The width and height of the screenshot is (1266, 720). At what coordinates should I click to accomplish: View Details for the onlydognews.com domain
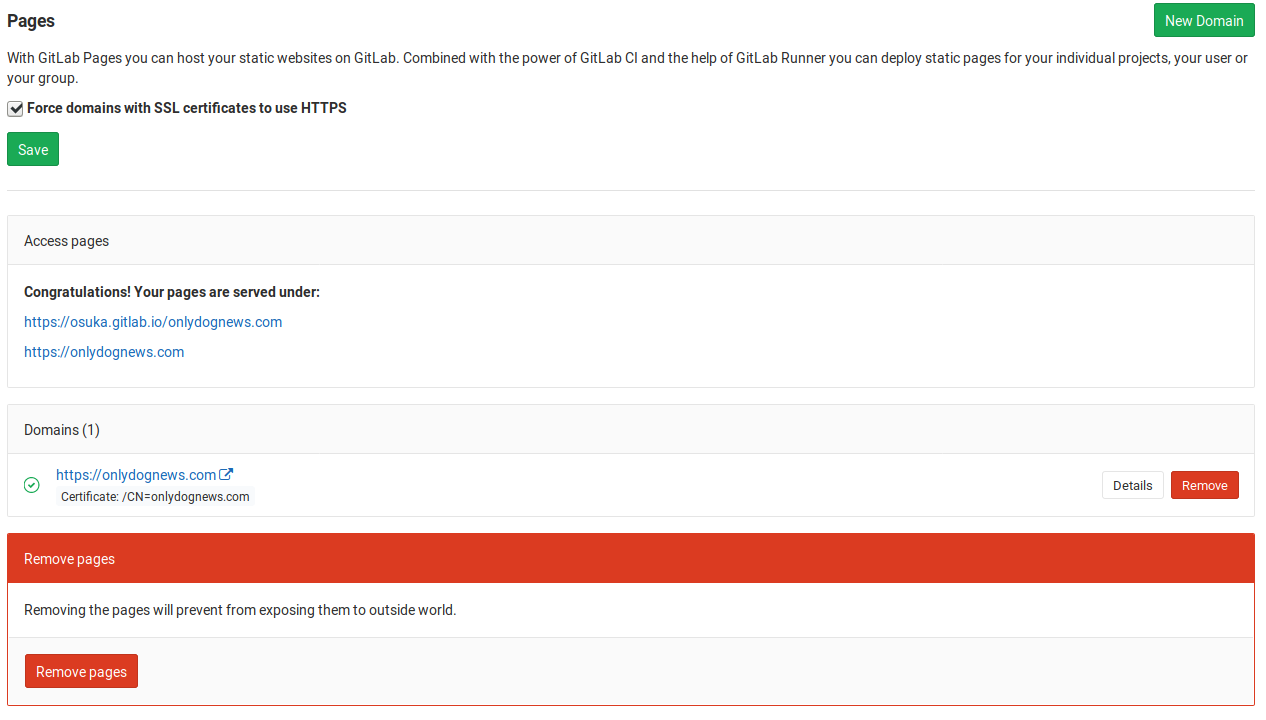1132,485
